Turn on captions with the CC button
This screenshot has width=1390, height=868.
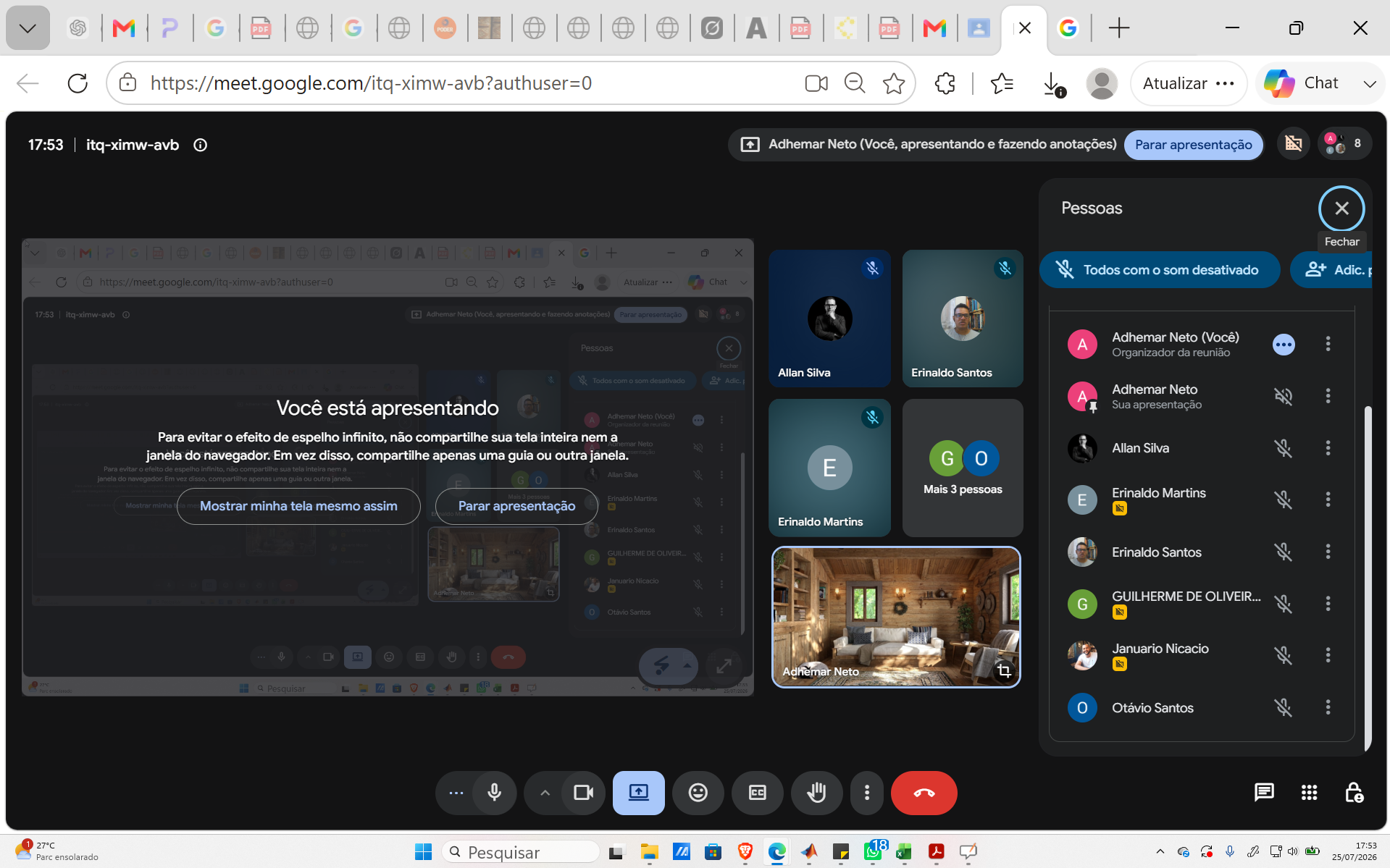tap(757, 793)
